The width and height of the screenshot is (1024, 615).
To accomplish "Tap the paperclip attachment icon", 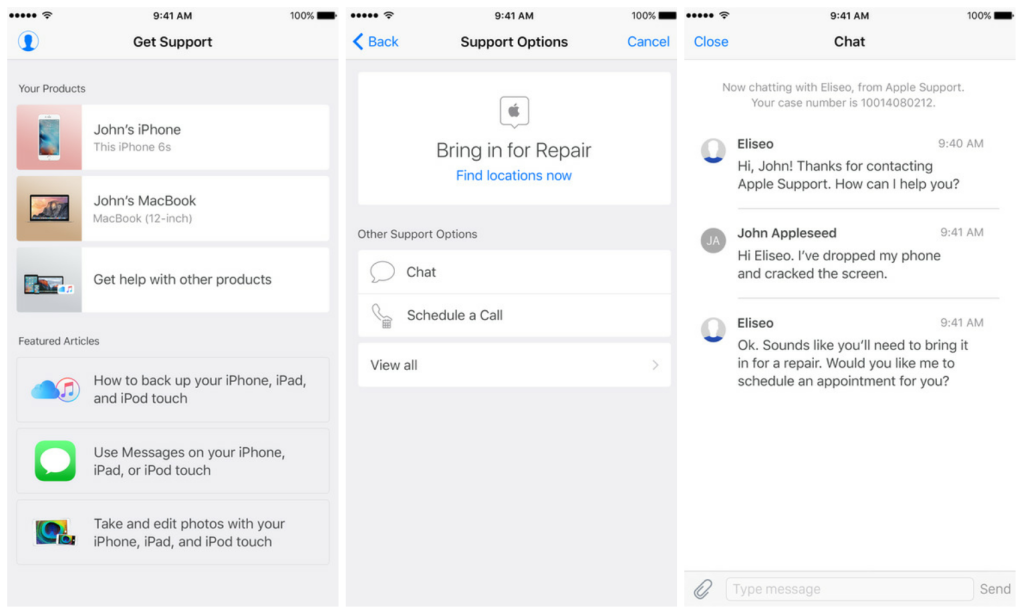I will 703,589.
